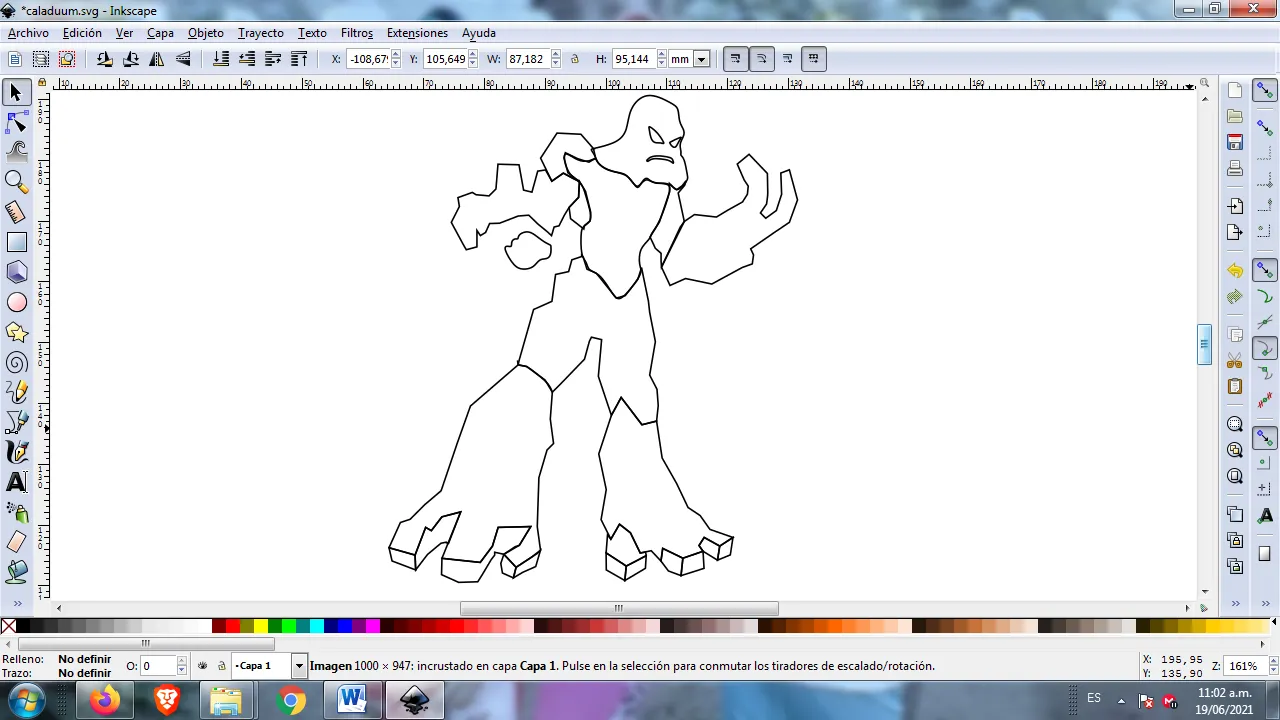Image resolution: width=1280 pixels, height=720 pixels.
Task: Toggle Enable snapping button
Action: [x=1265, y=91]
